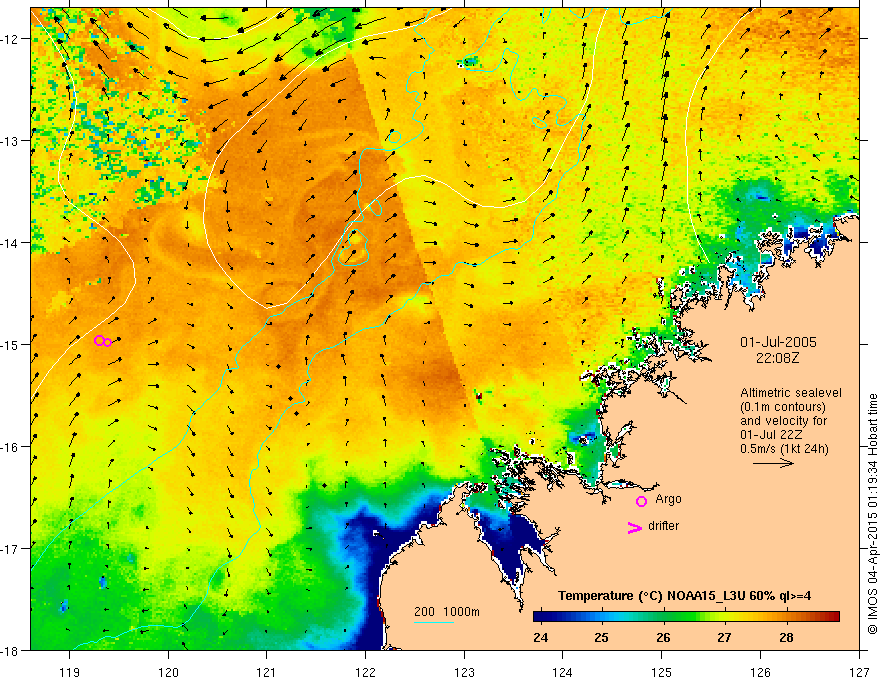Click the '27' color bar value
The image size is (880, 680).
(x=725, y=638)
